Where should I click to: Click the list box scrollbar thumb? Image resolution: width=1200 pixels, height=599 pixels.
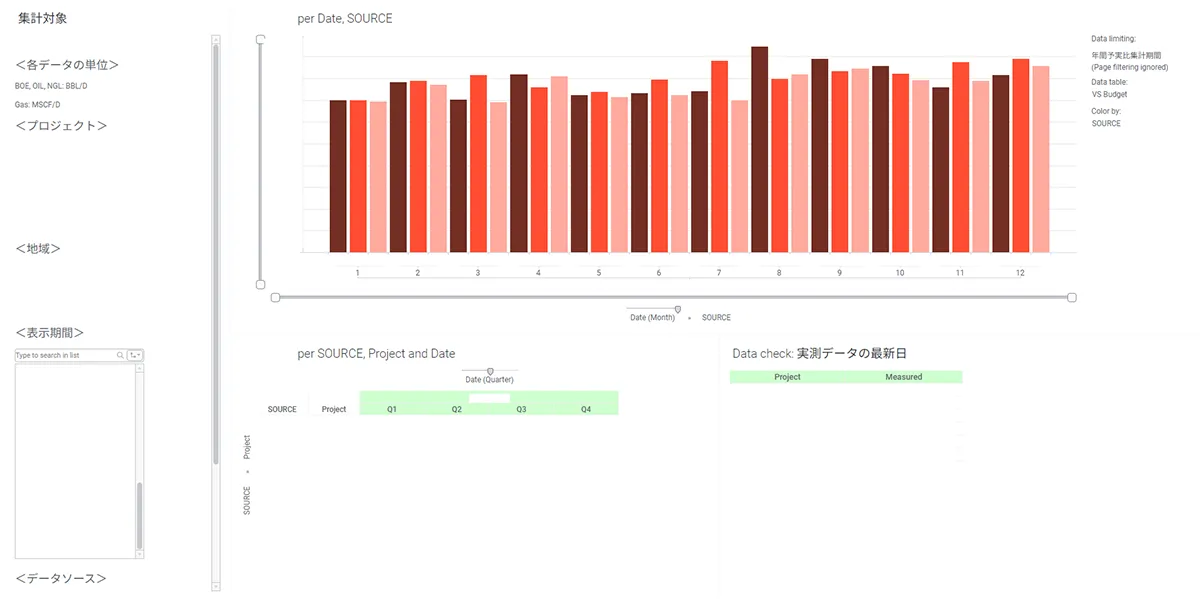pyautogui.click(x=139, y=515)
